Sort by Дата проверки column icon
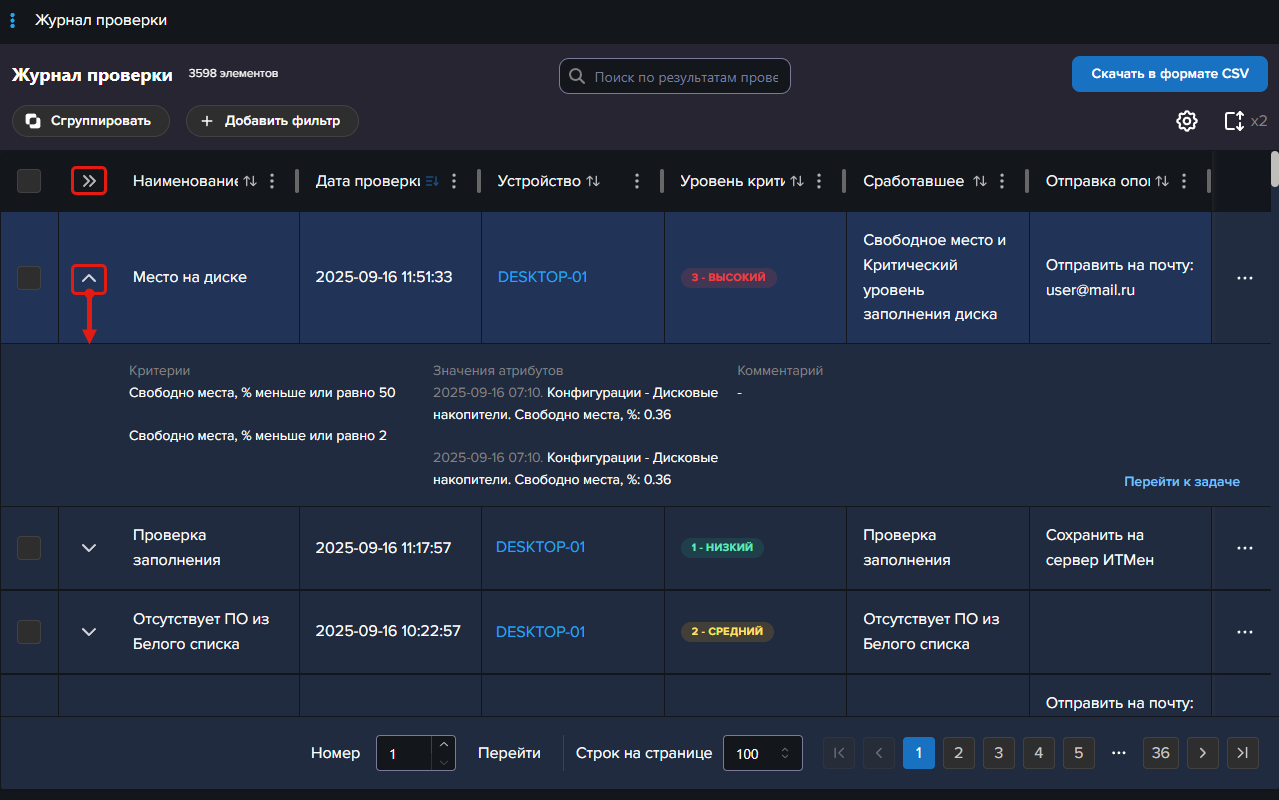Viewport: 1279px width, 800px height. (x=432, y=181)
